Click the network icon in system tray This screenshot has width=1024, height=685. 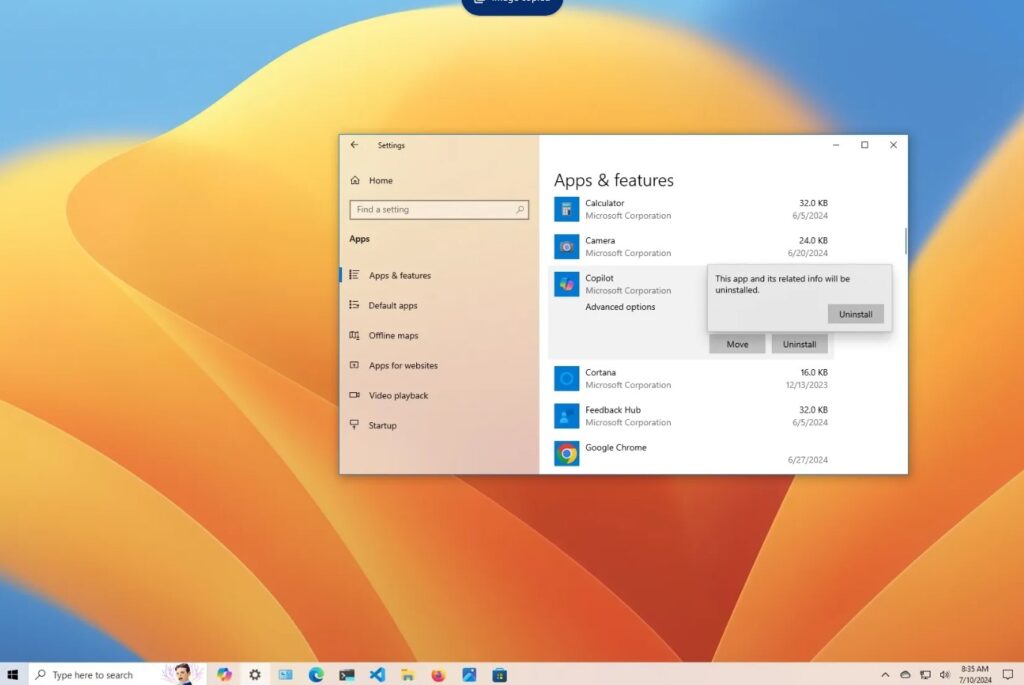[925, 675]
